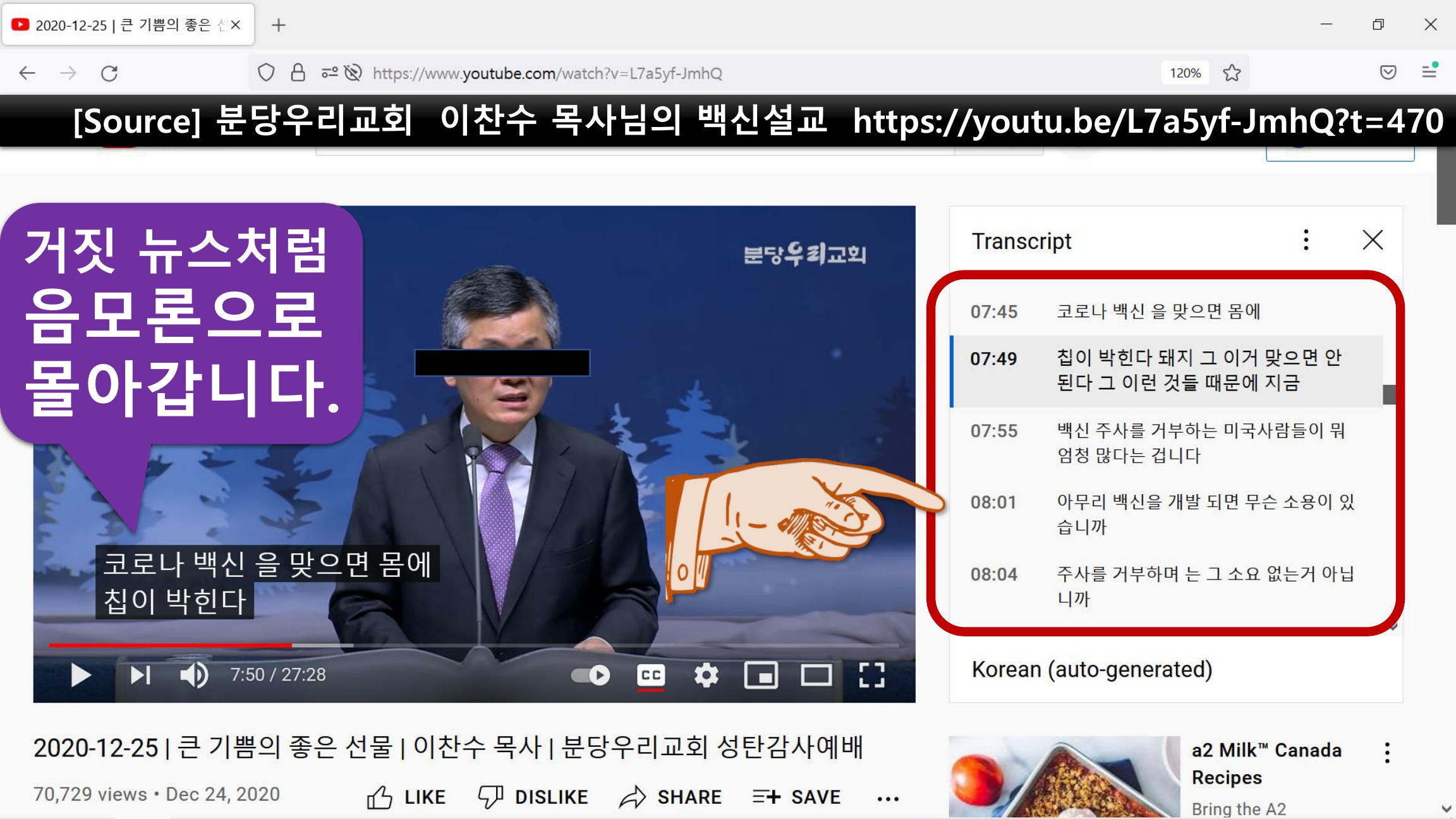Play the paused video
Viewport: 1456px width, 819px height.
click(x=80, y=675)
